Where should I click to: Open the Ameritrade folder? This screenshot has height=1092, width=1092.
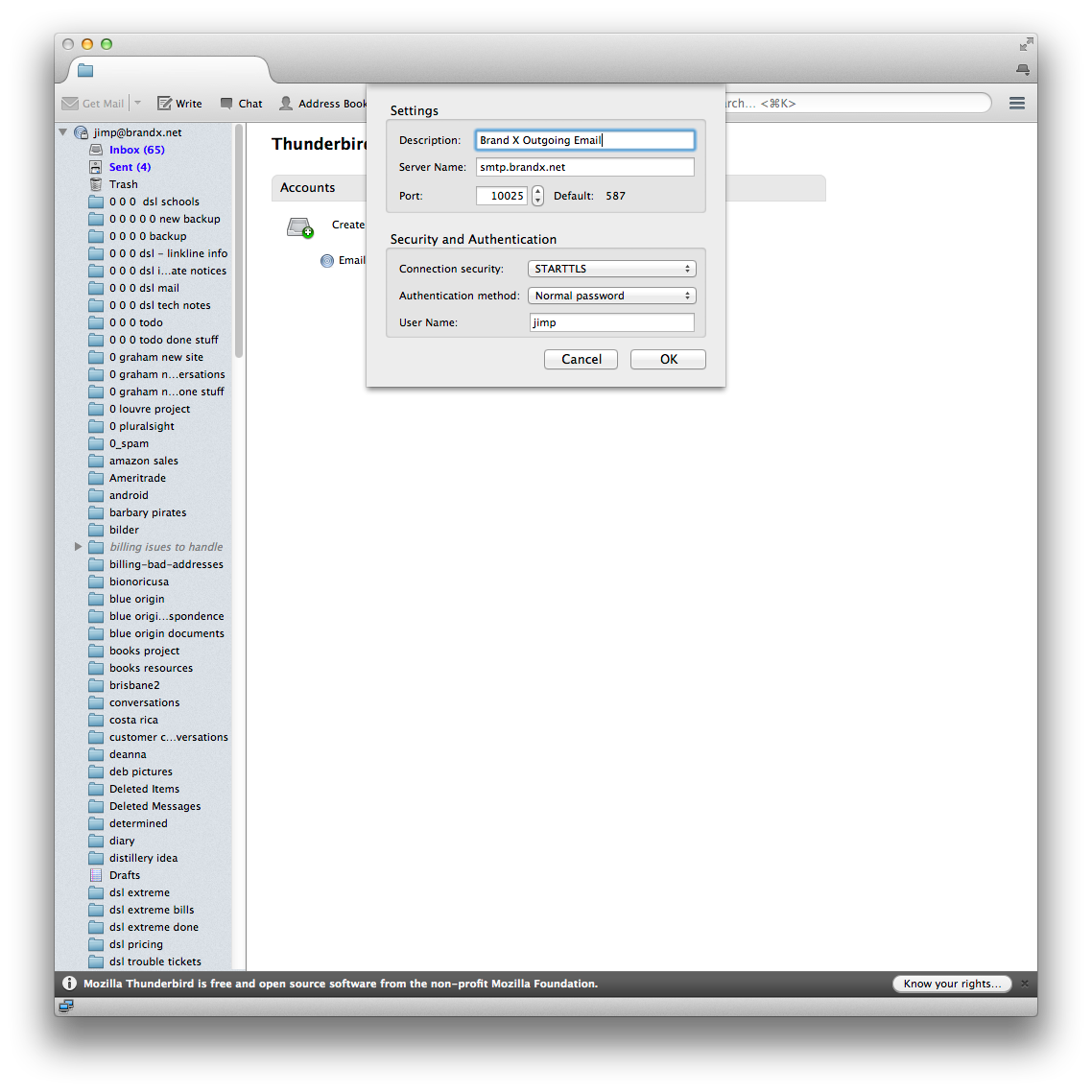coord(137,478)
